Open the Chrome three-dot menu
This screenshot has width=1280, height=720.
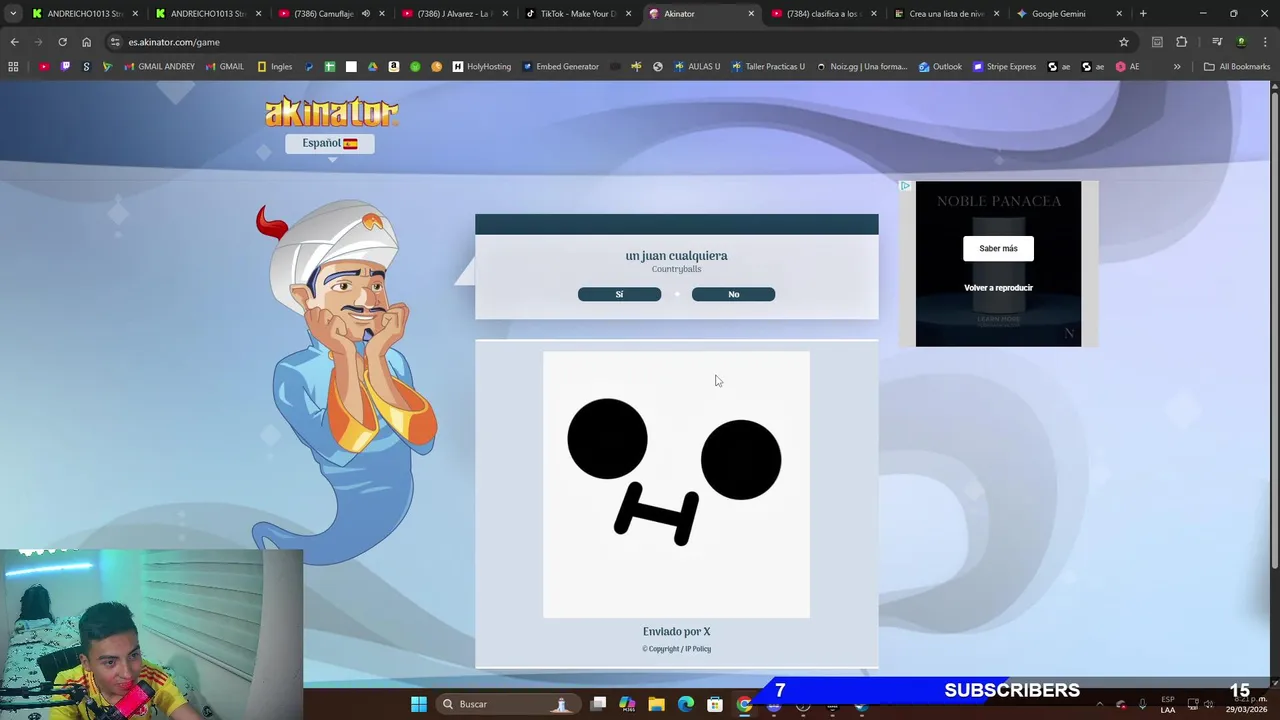[1264, 42]
